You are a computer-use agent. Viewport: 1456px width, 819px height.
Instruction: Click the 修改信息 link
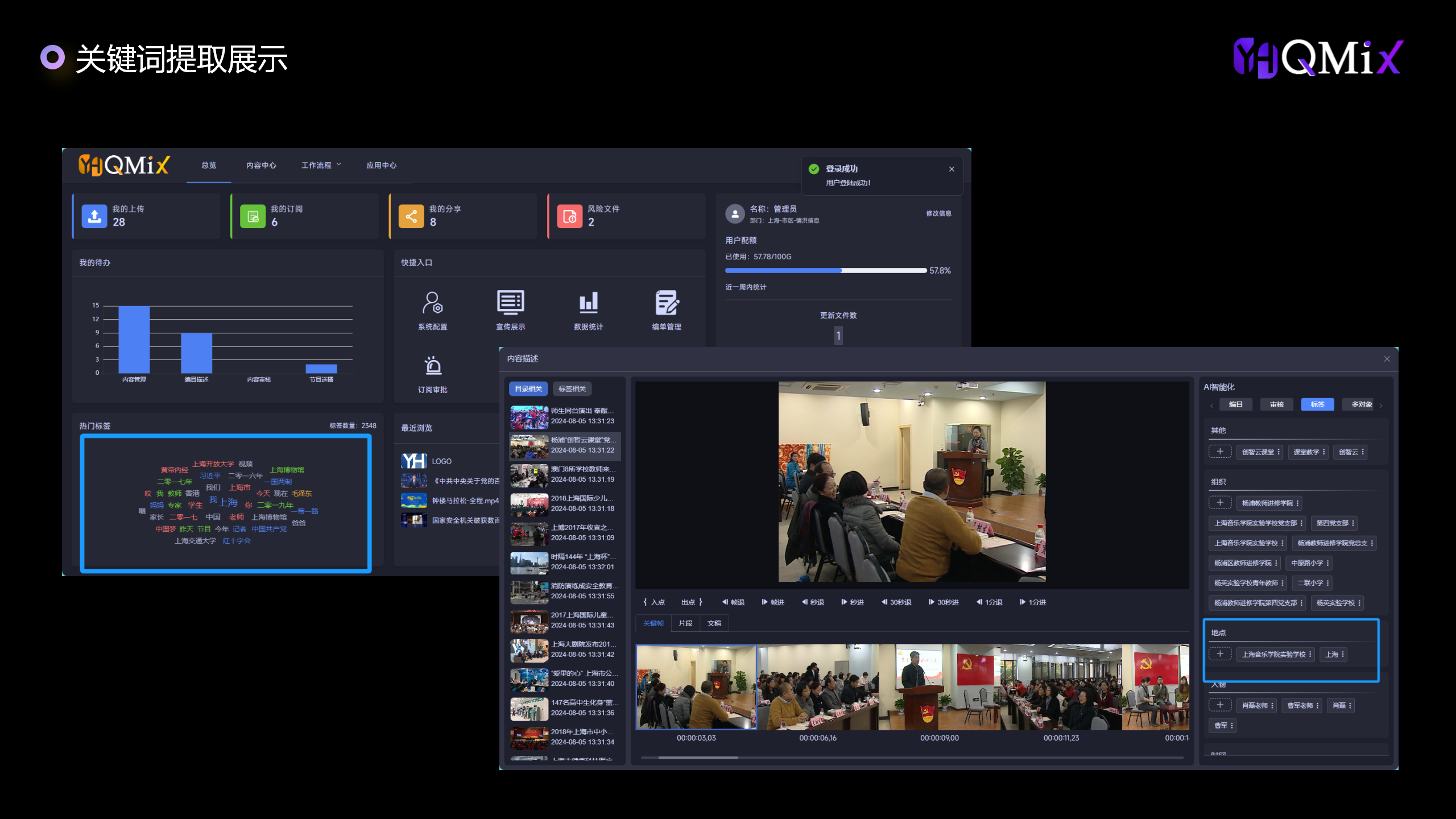pos(938,213)
